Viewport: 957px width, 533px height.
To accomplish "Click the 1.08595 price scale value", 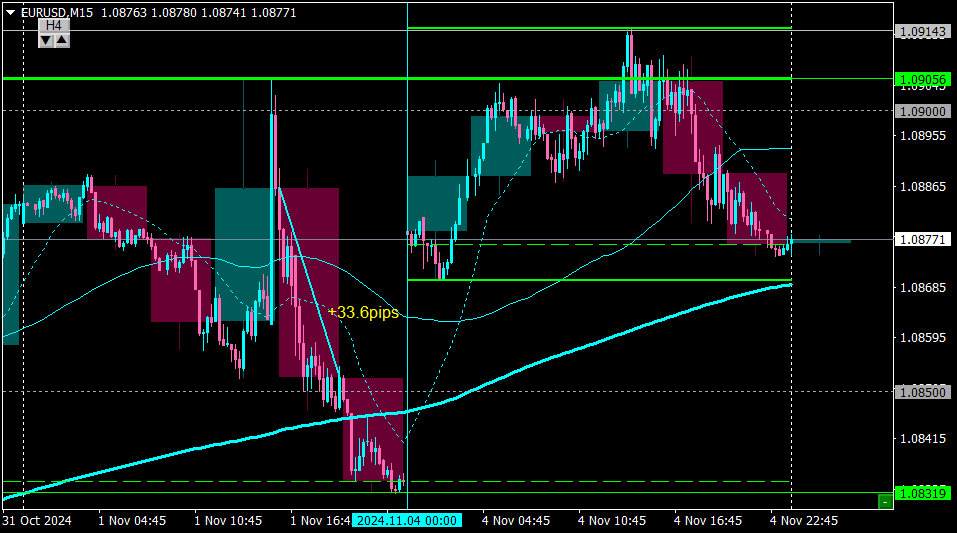I will [x=923, y=338].
